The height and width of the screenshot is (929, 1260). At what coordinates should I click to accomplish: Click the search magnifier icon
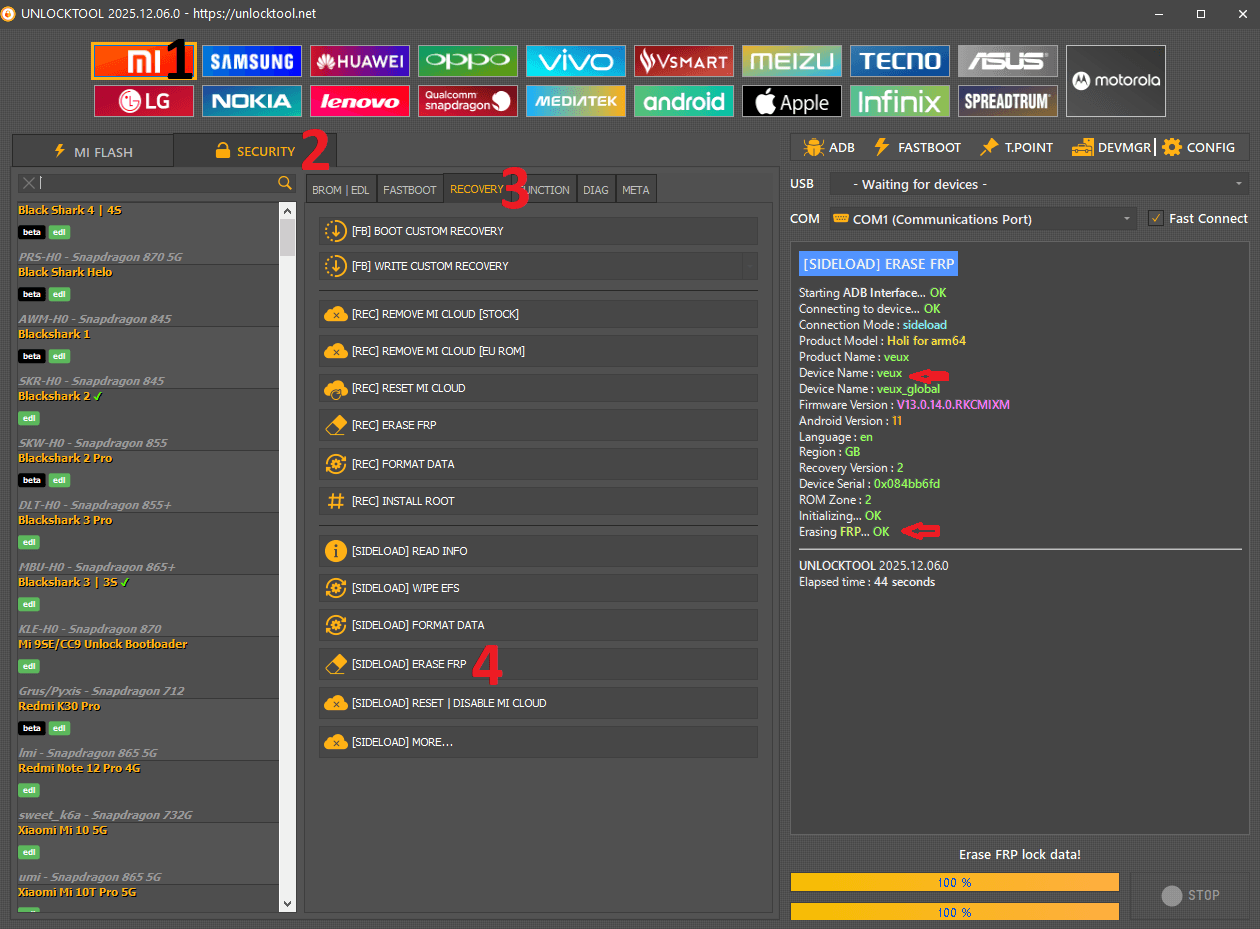pos(285,183)
